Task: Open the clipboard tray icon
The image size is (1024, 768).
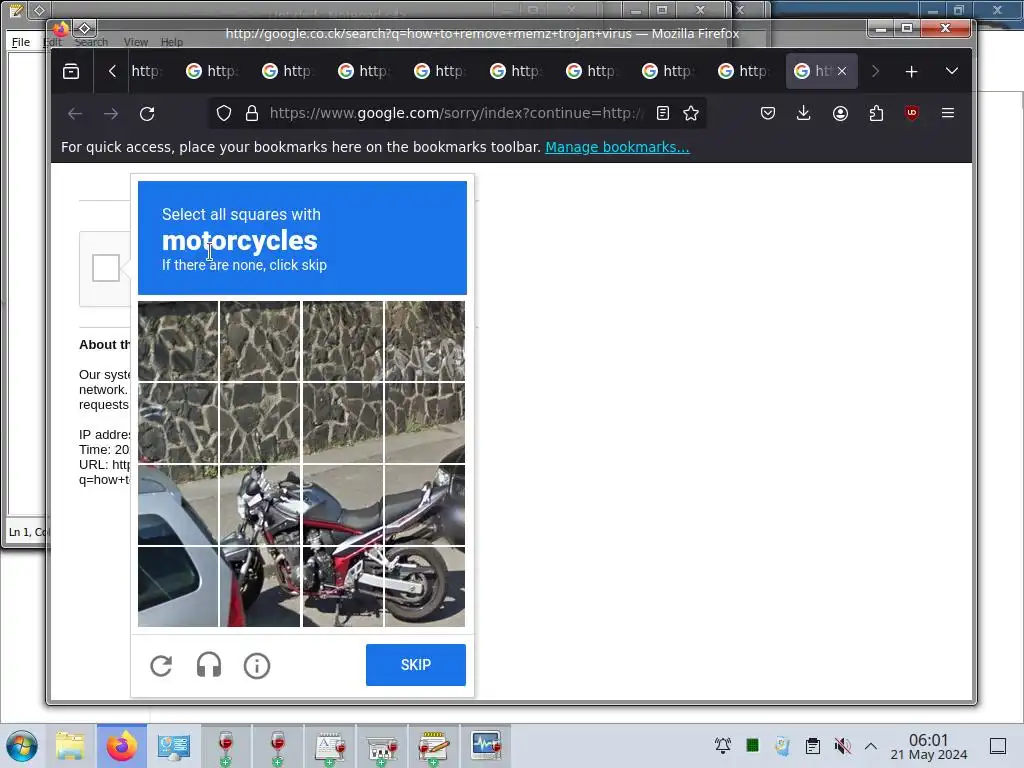Action: (x=813, y=746)
